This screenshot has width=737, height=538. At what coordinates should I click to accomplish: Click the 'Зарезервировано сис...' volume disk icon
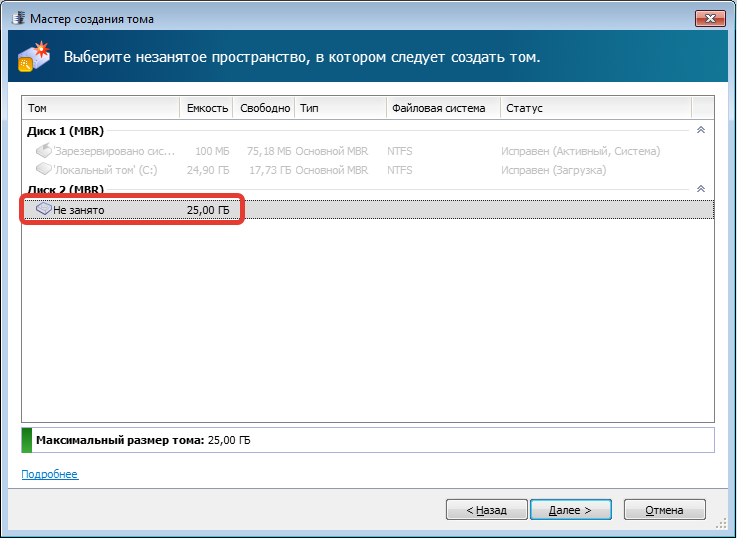click(x=44, y=151)
